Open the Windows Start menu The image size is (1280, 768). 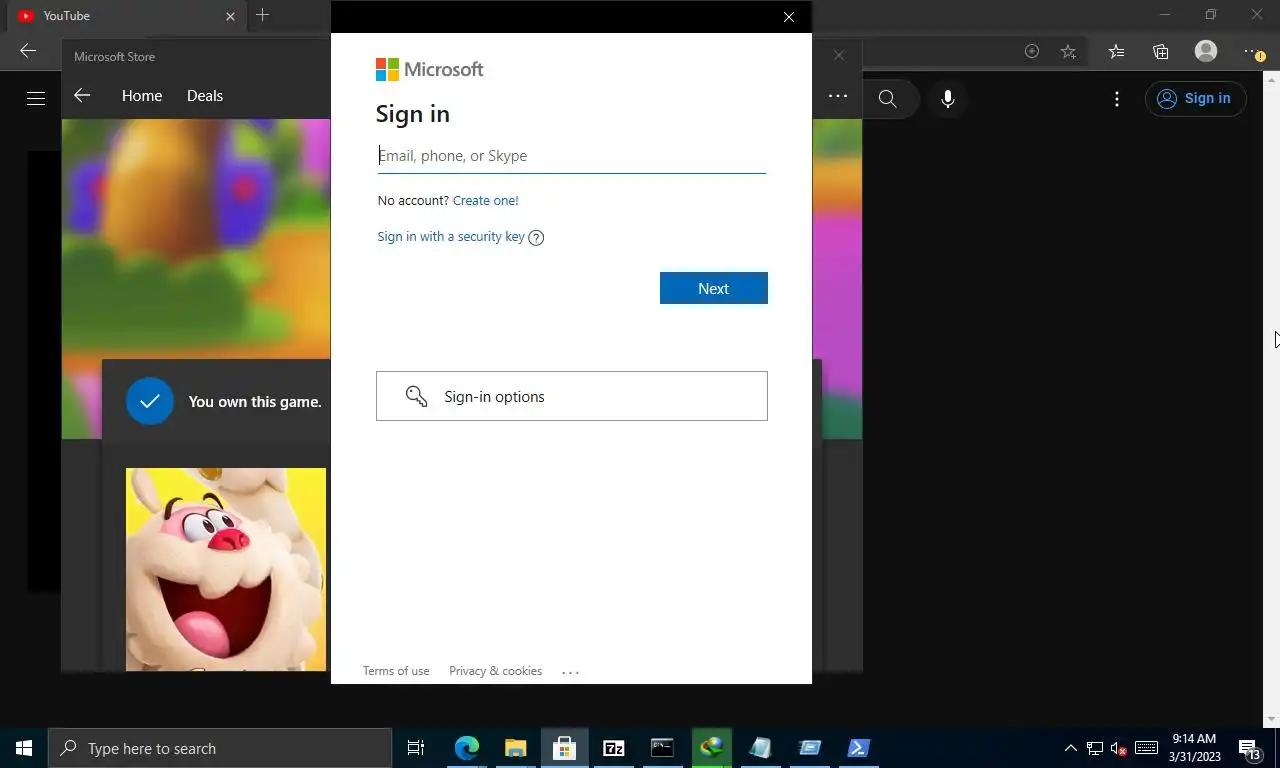click(24, 748)
